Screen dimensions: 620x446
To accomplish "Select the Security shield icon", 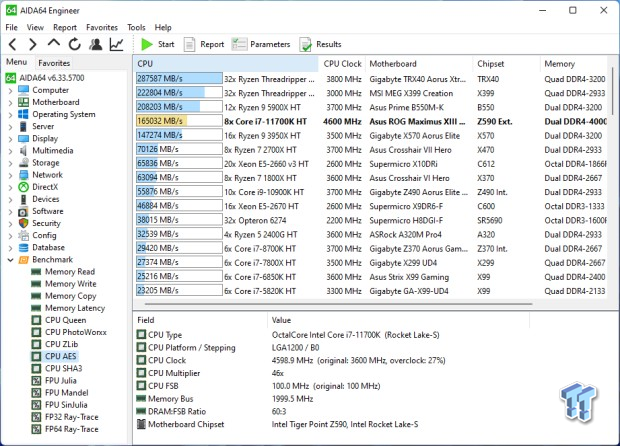I will point(24,223).
